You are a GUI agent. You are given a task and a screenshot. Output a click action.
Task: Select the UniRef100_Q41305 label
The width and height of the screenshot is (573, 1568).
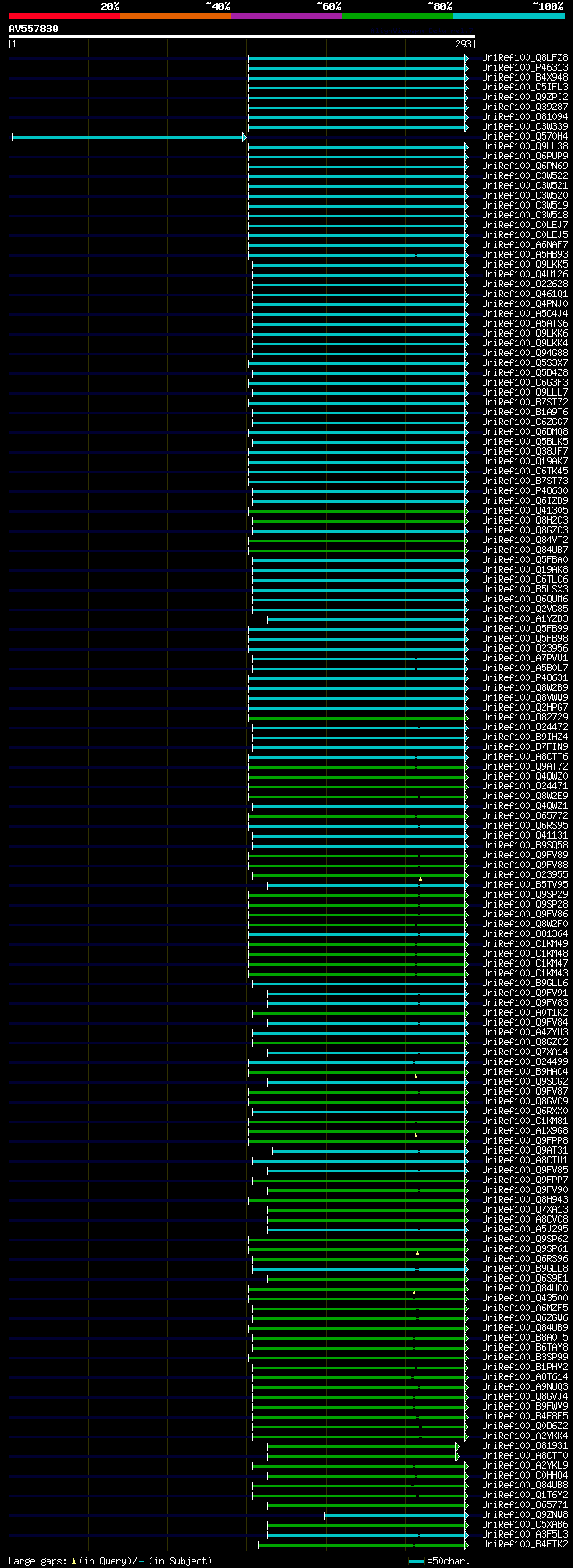525,511
